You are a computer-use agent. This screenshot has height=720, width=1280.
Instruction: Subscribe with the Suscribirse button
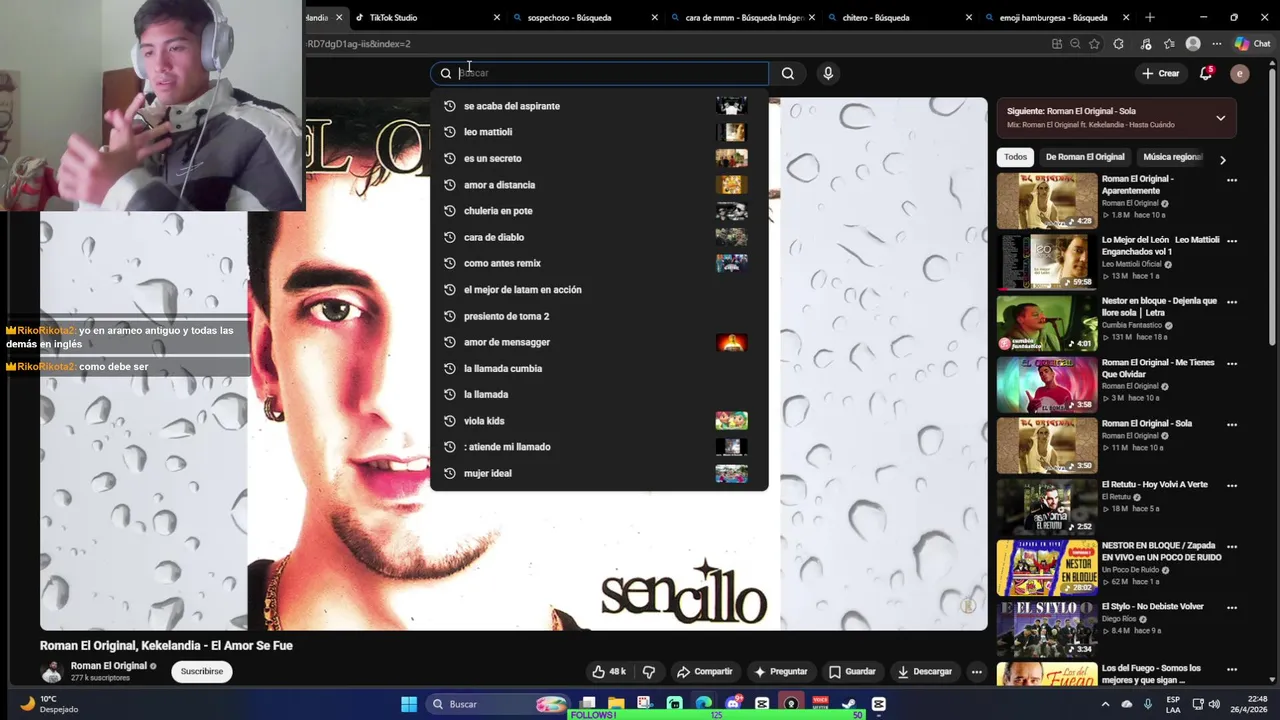click(201, 672)
